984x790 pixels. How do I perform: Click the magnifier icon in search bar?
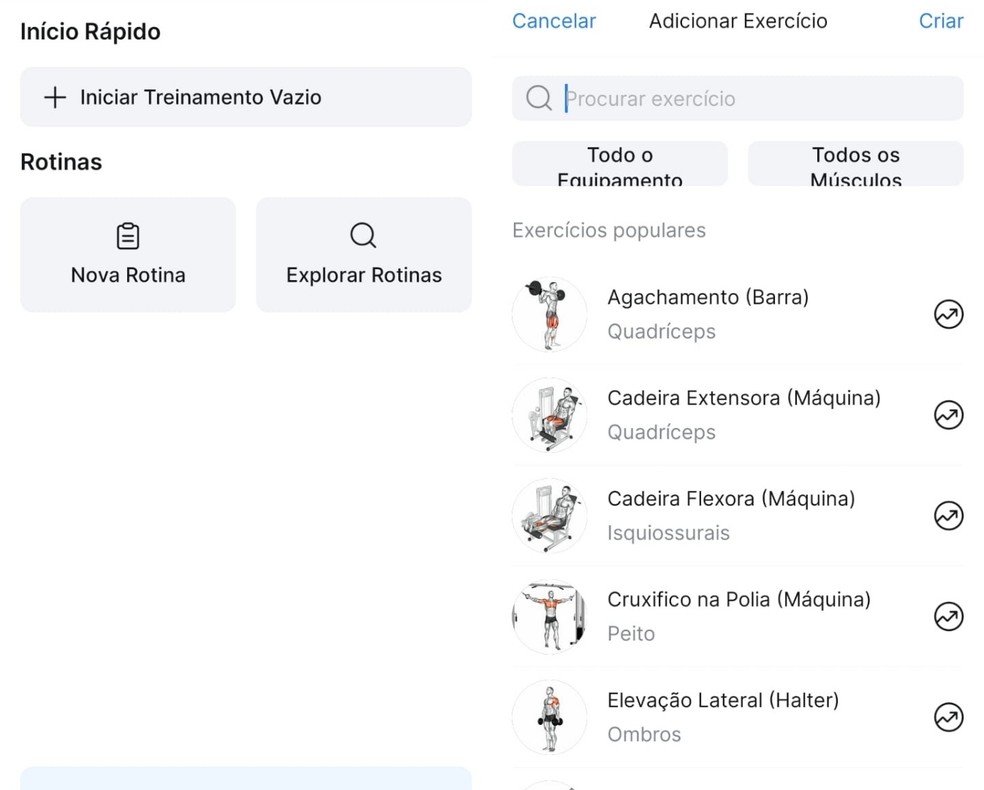(539, 98)
